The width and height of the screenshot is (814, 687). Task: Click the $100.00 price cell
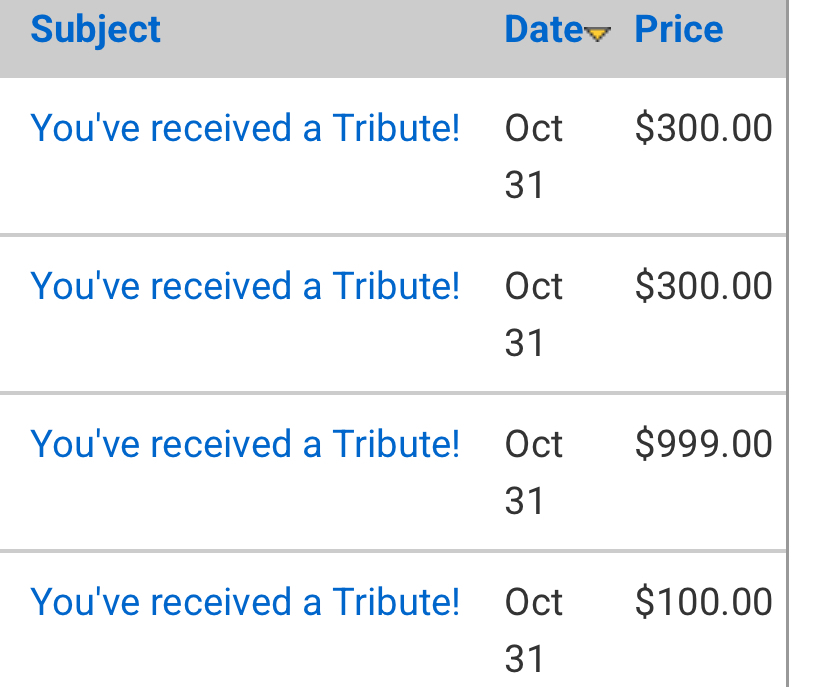(x=703, y=602)
